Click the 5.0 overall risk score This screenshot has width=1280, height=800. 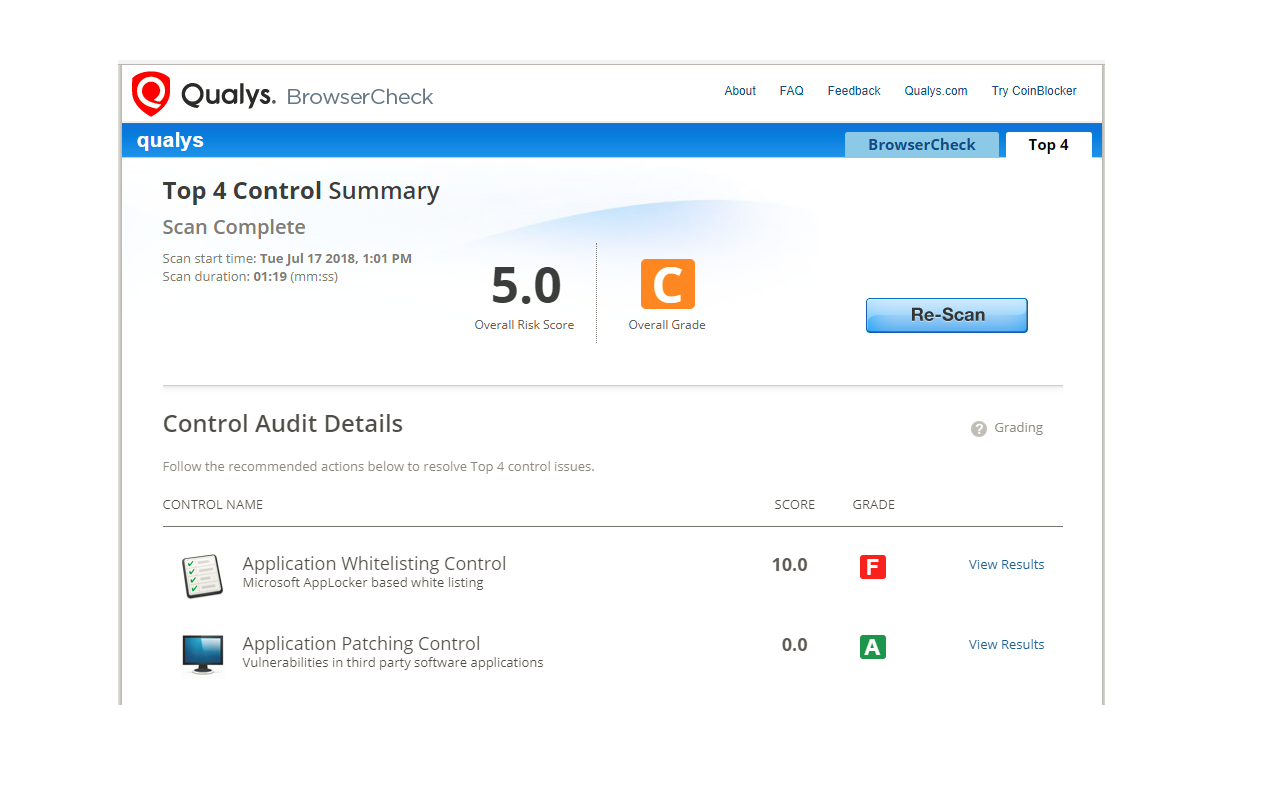pyautogui.click(x=526, y=286)
